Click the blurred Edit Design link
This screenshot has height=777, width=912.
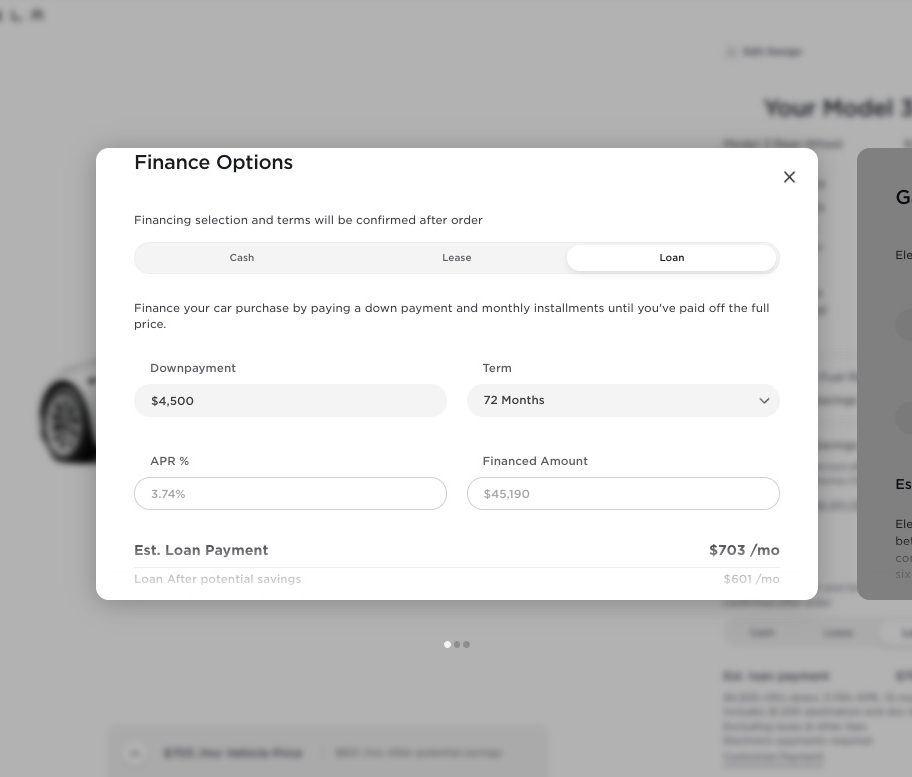(772, 52)
